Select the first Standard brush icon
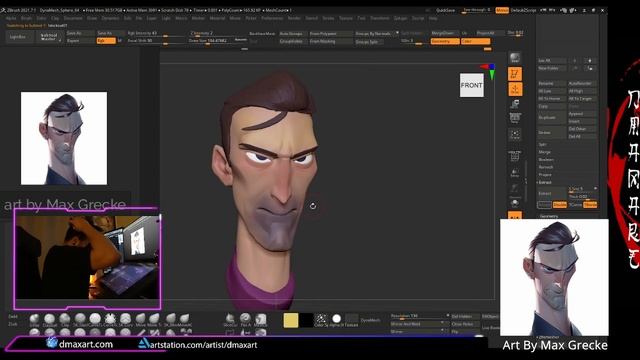This screenshot has width=640, height=360. pos(34,319)
